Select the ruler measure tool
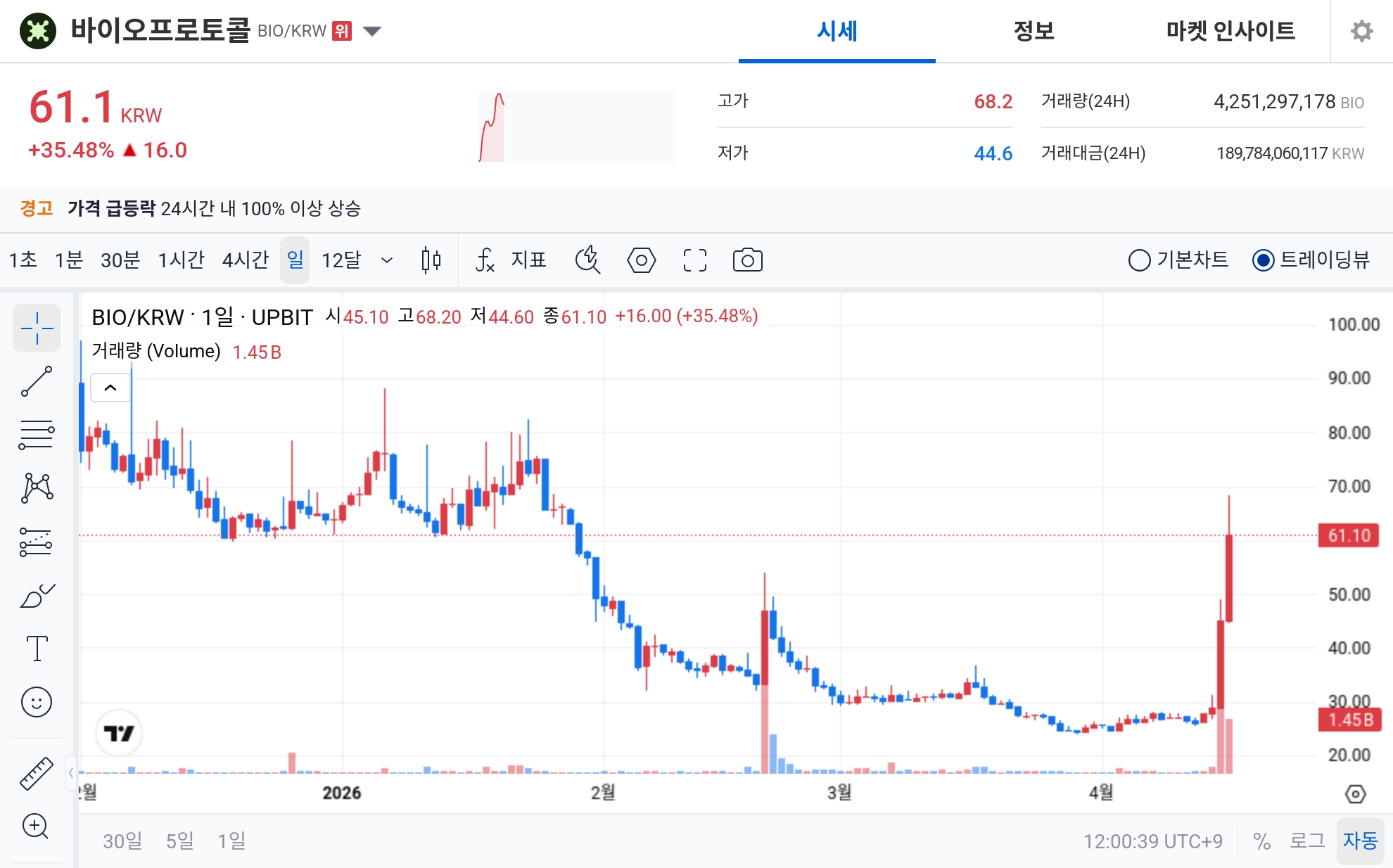Image resolution: width=1393 pixels, height=868 pixels. 37,772
